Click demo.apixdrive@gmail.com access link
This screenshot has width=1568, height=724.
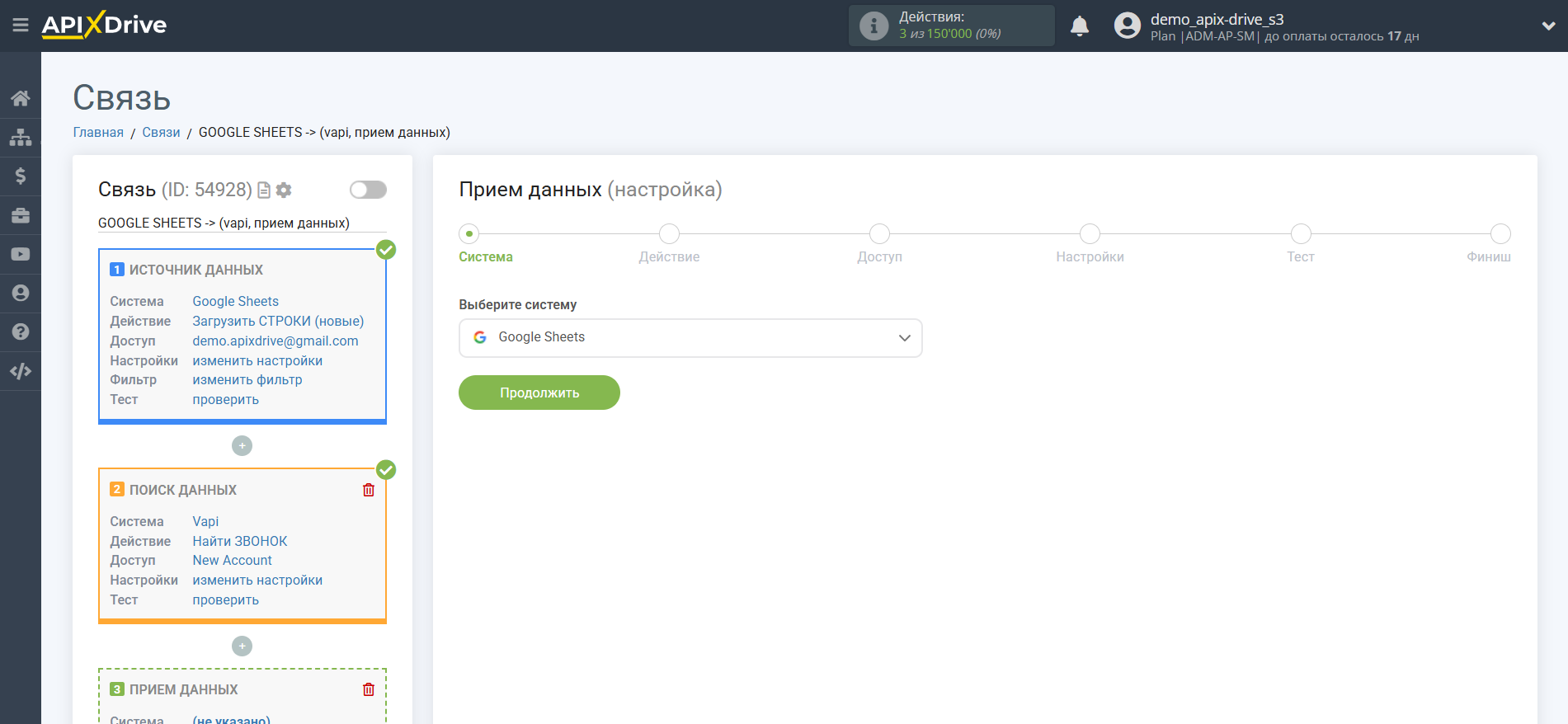(x=275, y=341)
